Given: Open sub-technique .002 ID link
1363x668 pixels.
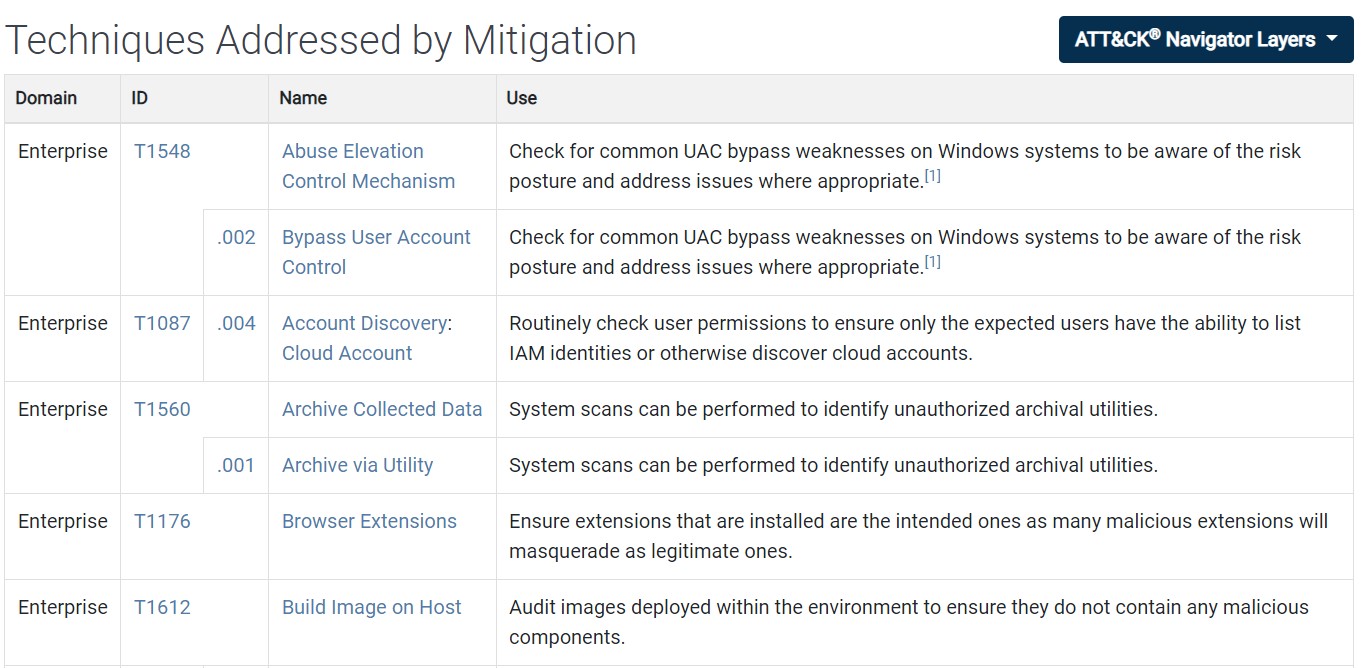Looking at the screenshot, I should [236, 237].
